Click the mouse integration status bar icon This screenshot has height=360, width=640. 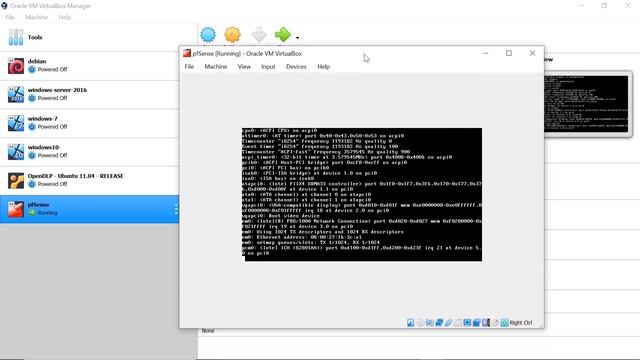495,323
